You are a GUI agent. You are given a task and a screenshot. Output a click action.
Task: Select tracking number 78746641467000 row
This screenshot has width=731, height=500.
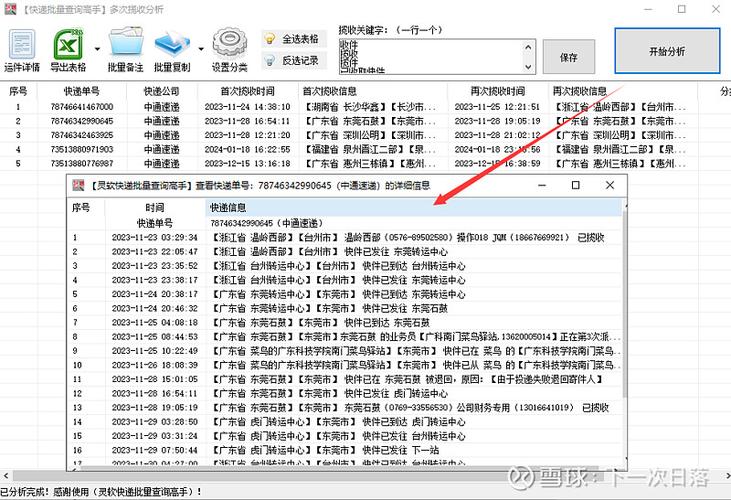pyautogui.click(x=82, y=107)
